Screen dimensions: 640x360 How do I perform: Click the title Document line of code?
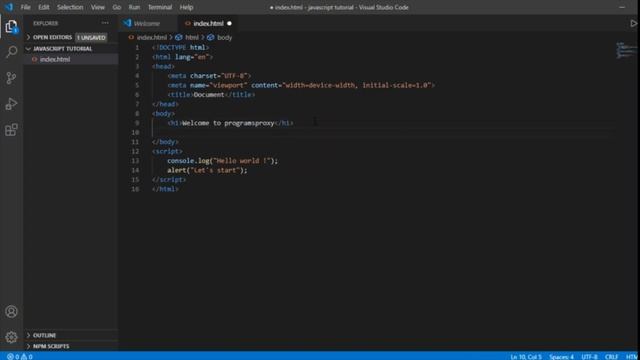coord(211,95)
